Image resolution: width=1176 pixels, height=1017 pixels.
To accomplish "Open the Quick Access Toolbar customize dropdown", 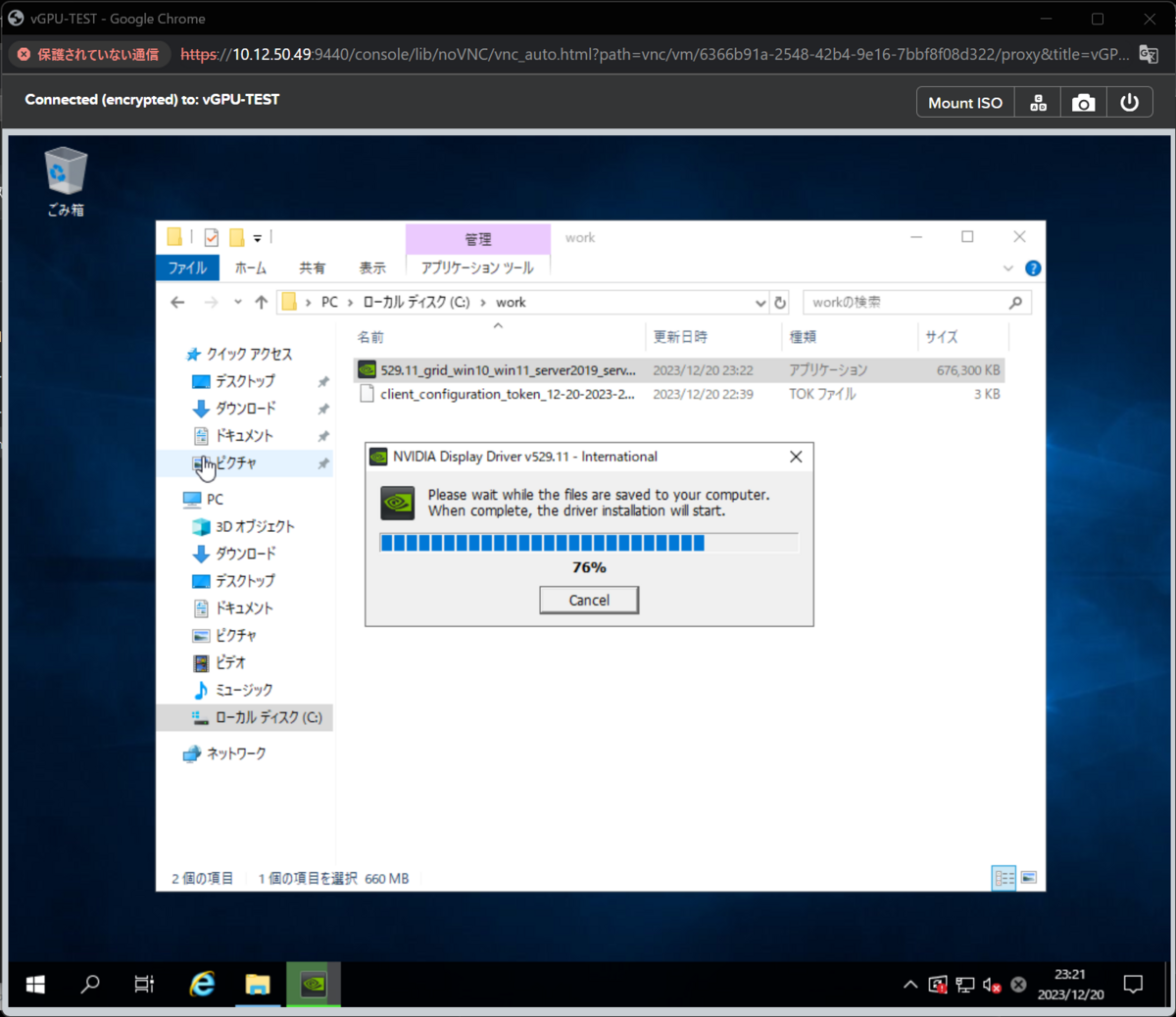I will tap(258, 237).
